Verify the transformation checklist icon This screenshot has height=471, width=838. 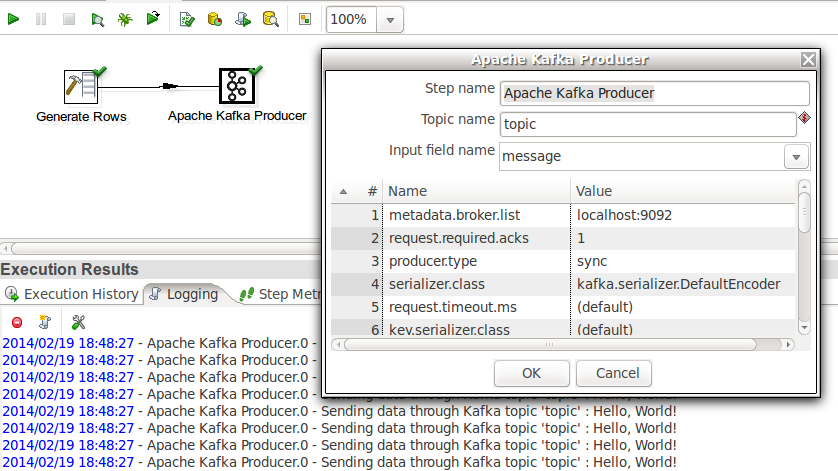(187, 20)
